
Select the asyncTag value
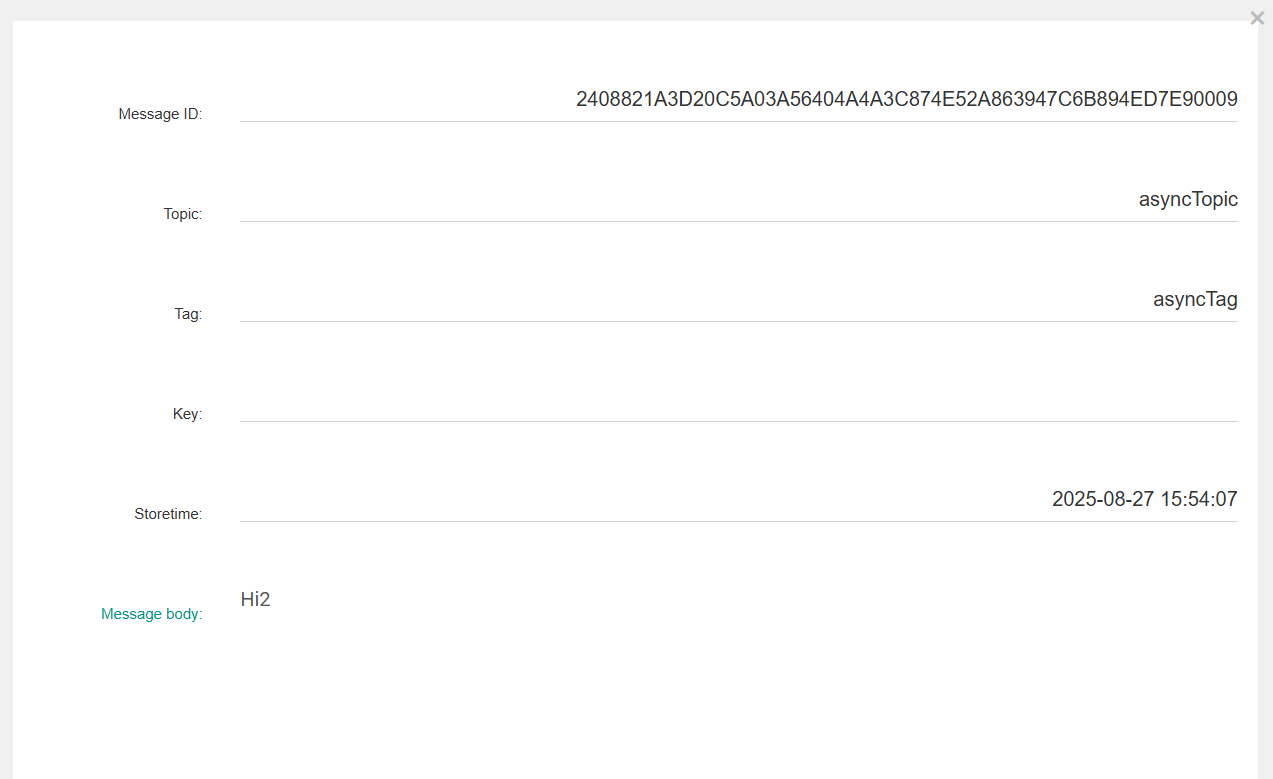coord(1195,299)
